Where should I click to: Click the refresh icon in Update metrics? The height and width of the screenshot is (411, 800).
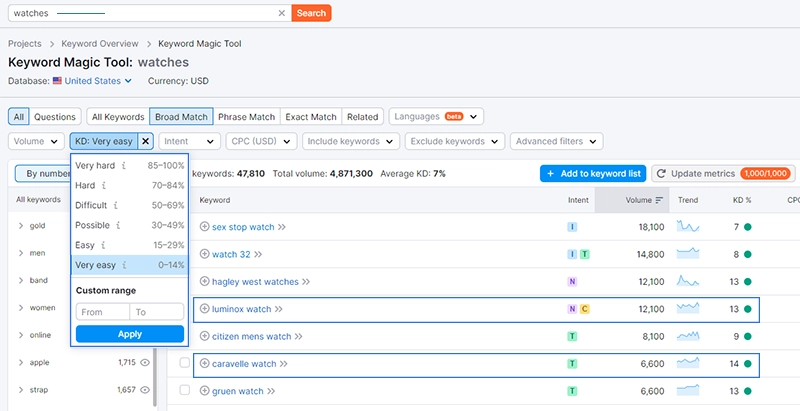664,174
